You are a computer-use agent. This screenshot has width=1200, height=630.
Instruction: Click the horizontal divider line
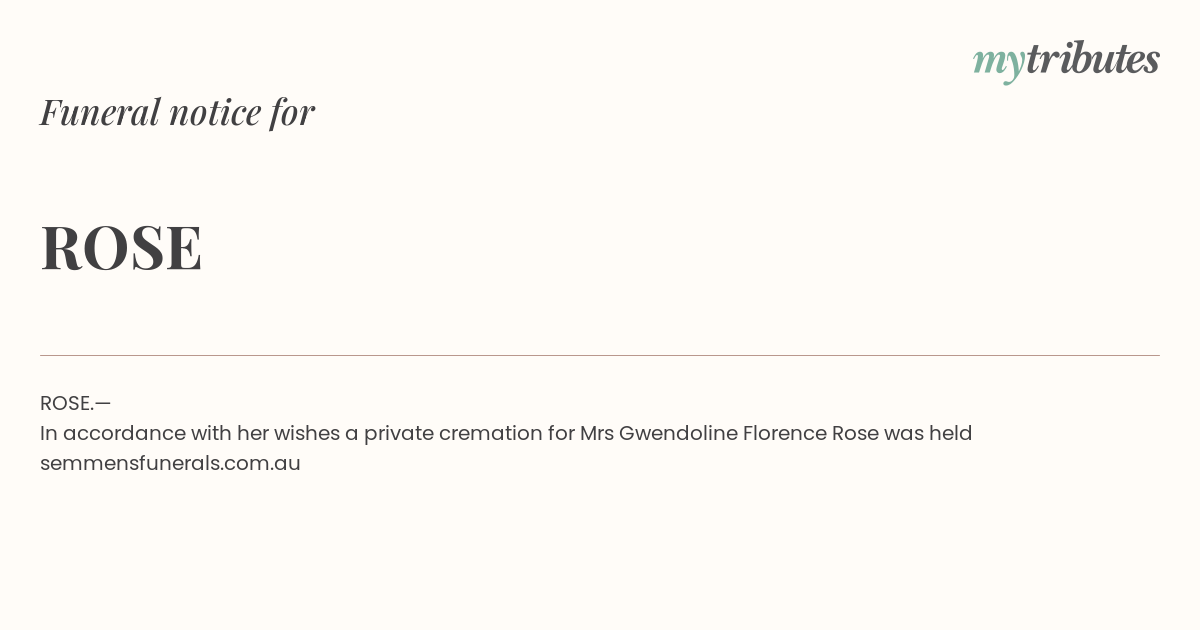coord(600,355)
